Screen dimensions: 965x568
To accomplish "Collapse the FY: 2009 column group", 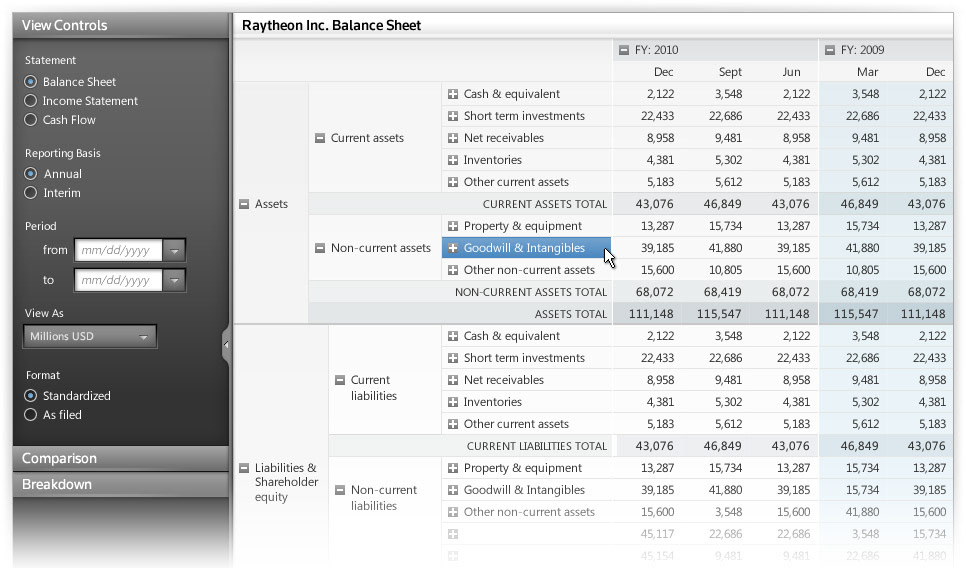I will tap(830, 50).
